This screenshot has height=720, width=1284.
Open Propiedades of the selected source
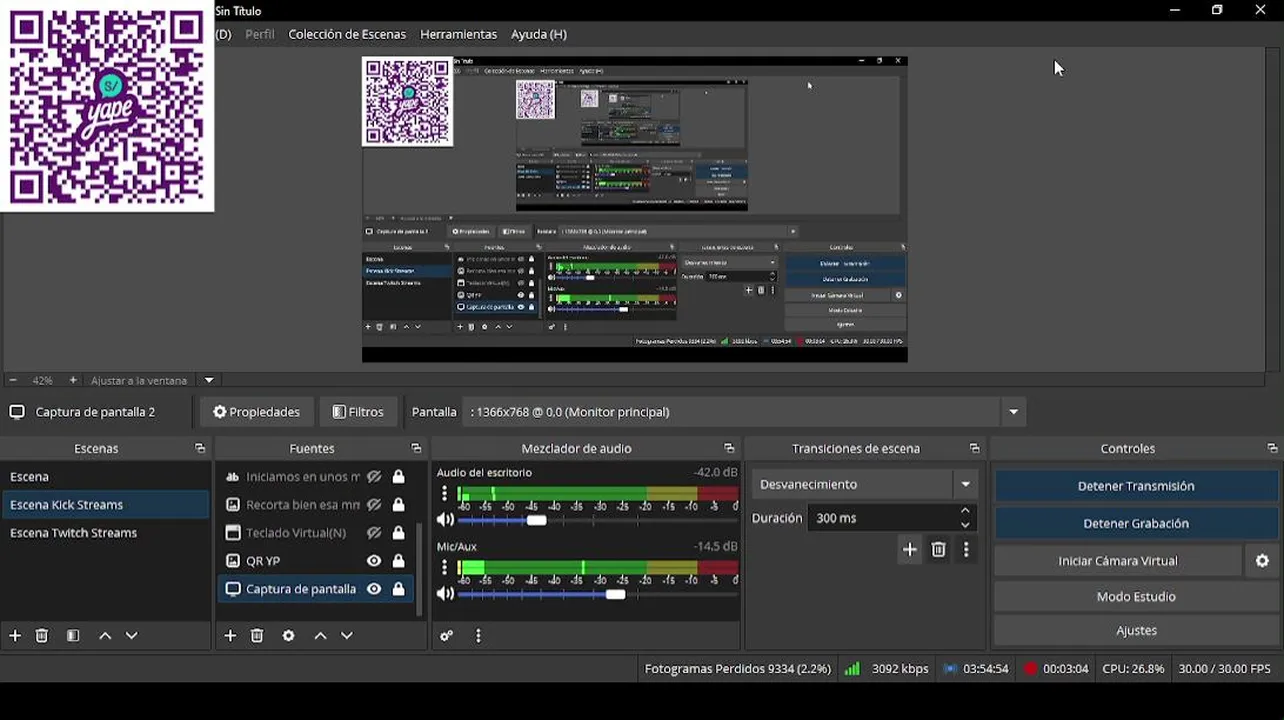[257, 412]
